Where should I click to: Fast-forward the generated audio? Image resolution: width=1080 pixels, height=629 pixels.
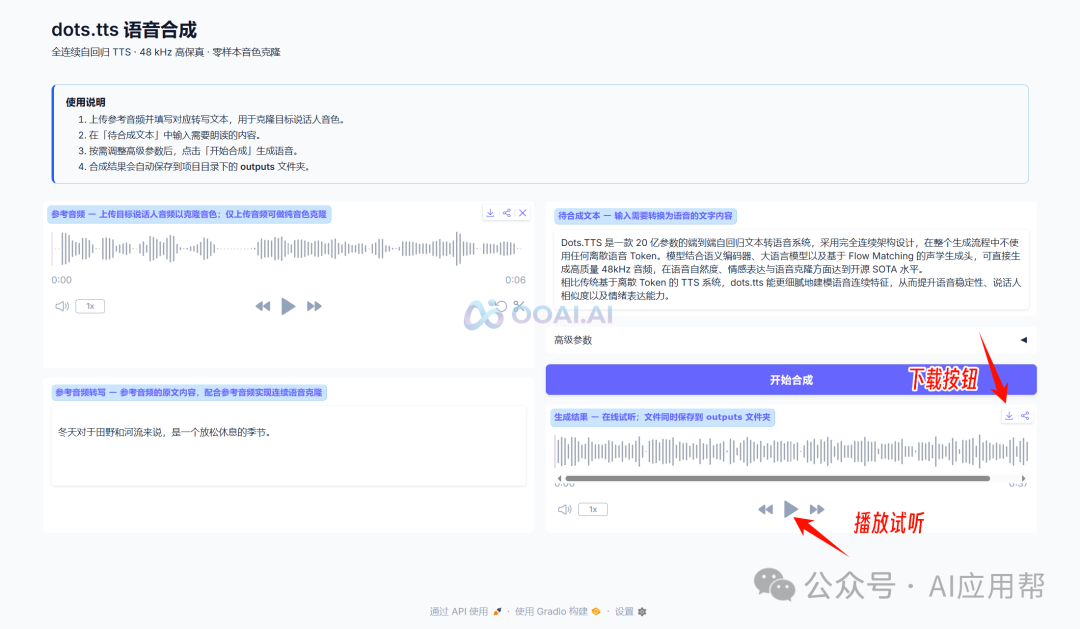click(817, 509)
